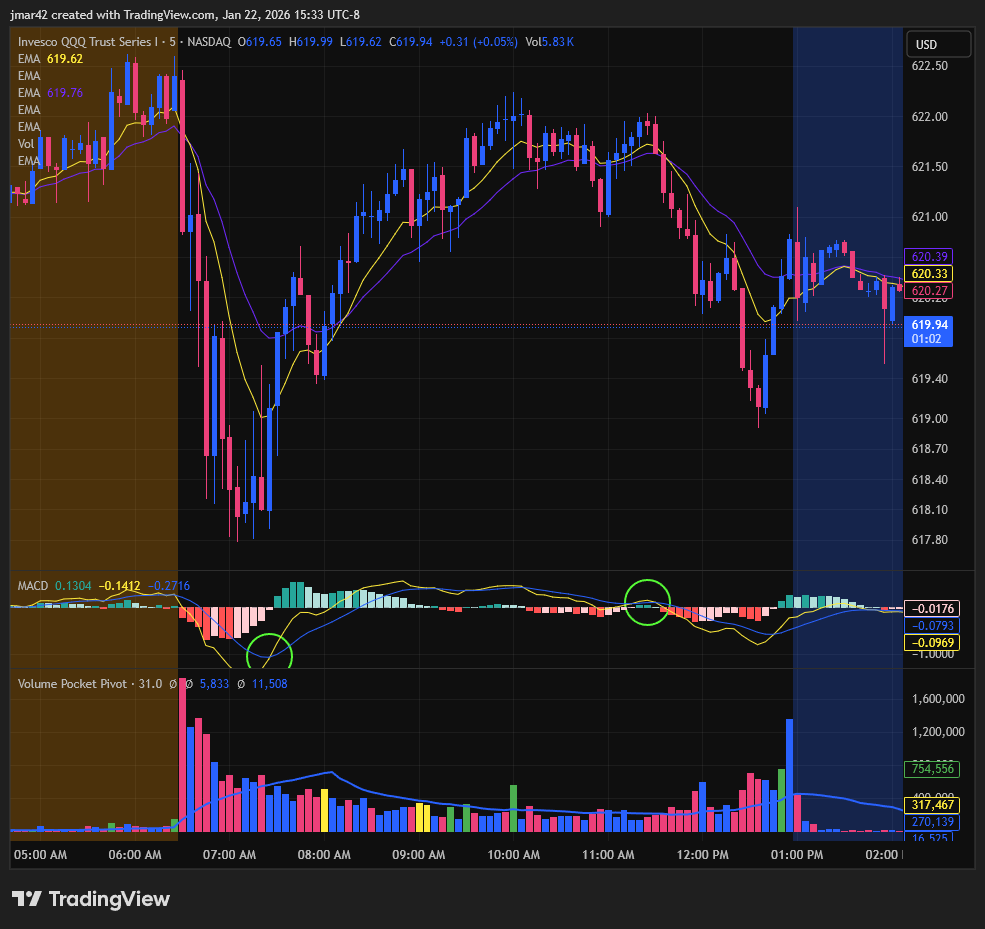Viewport: 985px width, 929px height.
Task: Click the green 754,556 volume axis label
Action: click(929, 769)
